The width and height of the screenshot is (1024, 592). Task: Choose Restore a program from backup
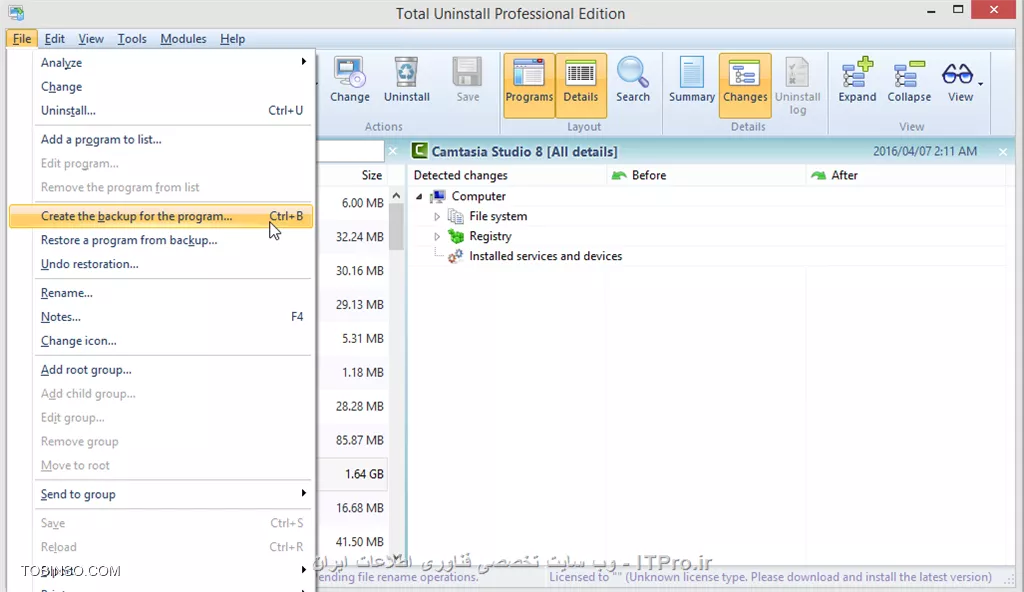pos(161,240)
